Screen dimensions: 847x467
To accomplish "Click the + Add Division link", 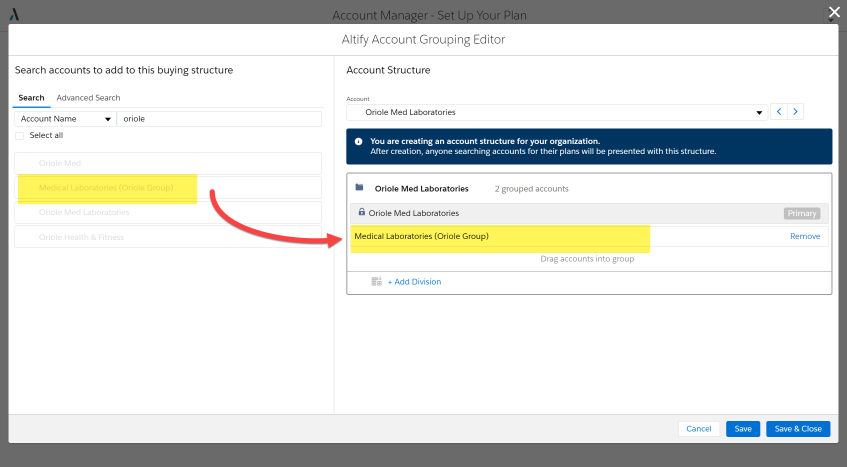I will pos(414,282).
